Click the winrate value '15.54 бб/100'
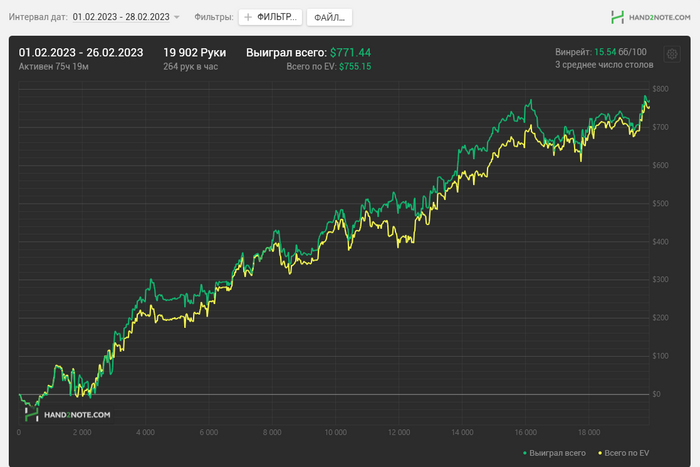Image resolution: width=700 pixels, height=467 pixels. pos(620,52)
